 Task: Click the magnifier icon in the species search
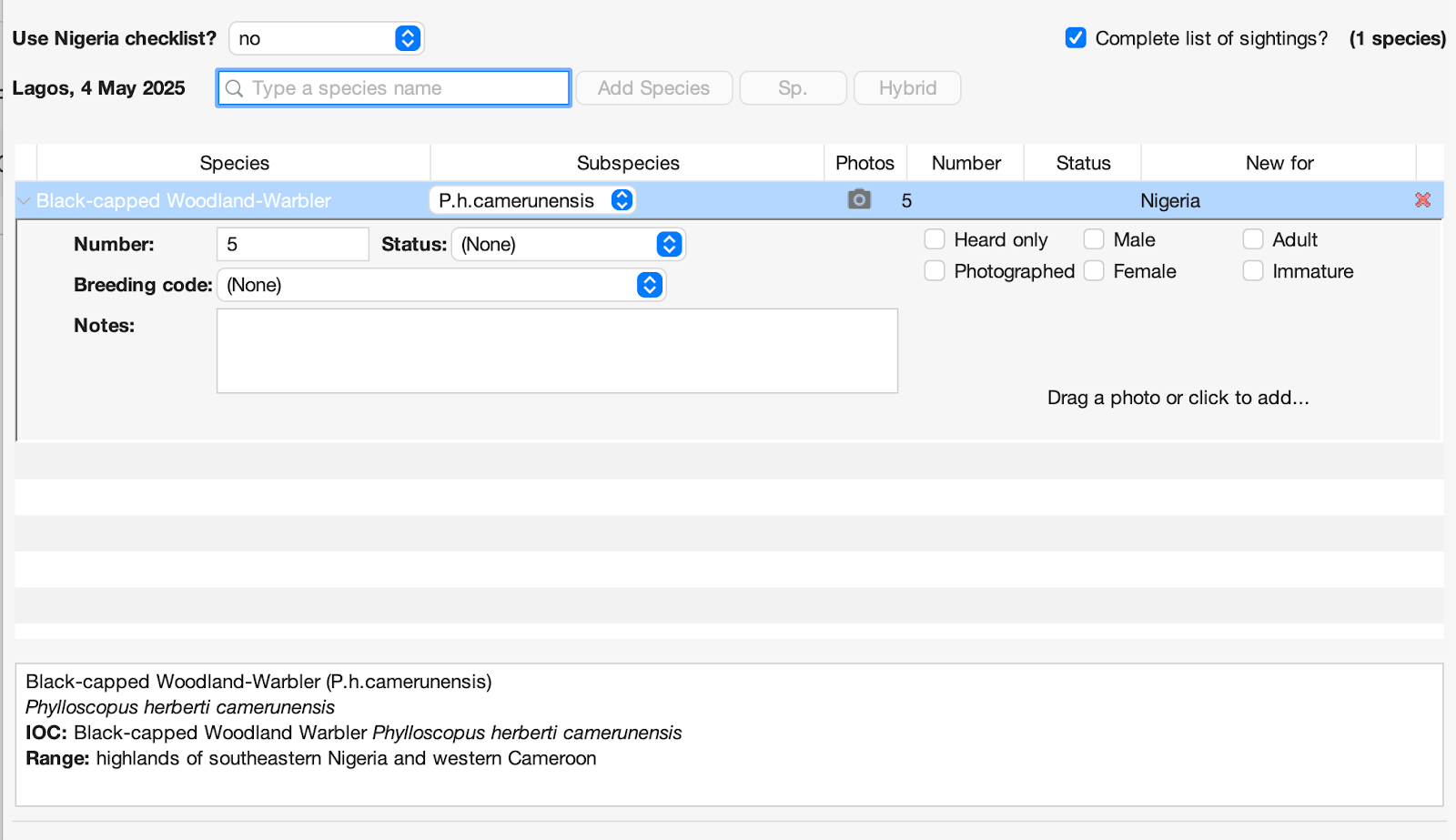(235, 88)
